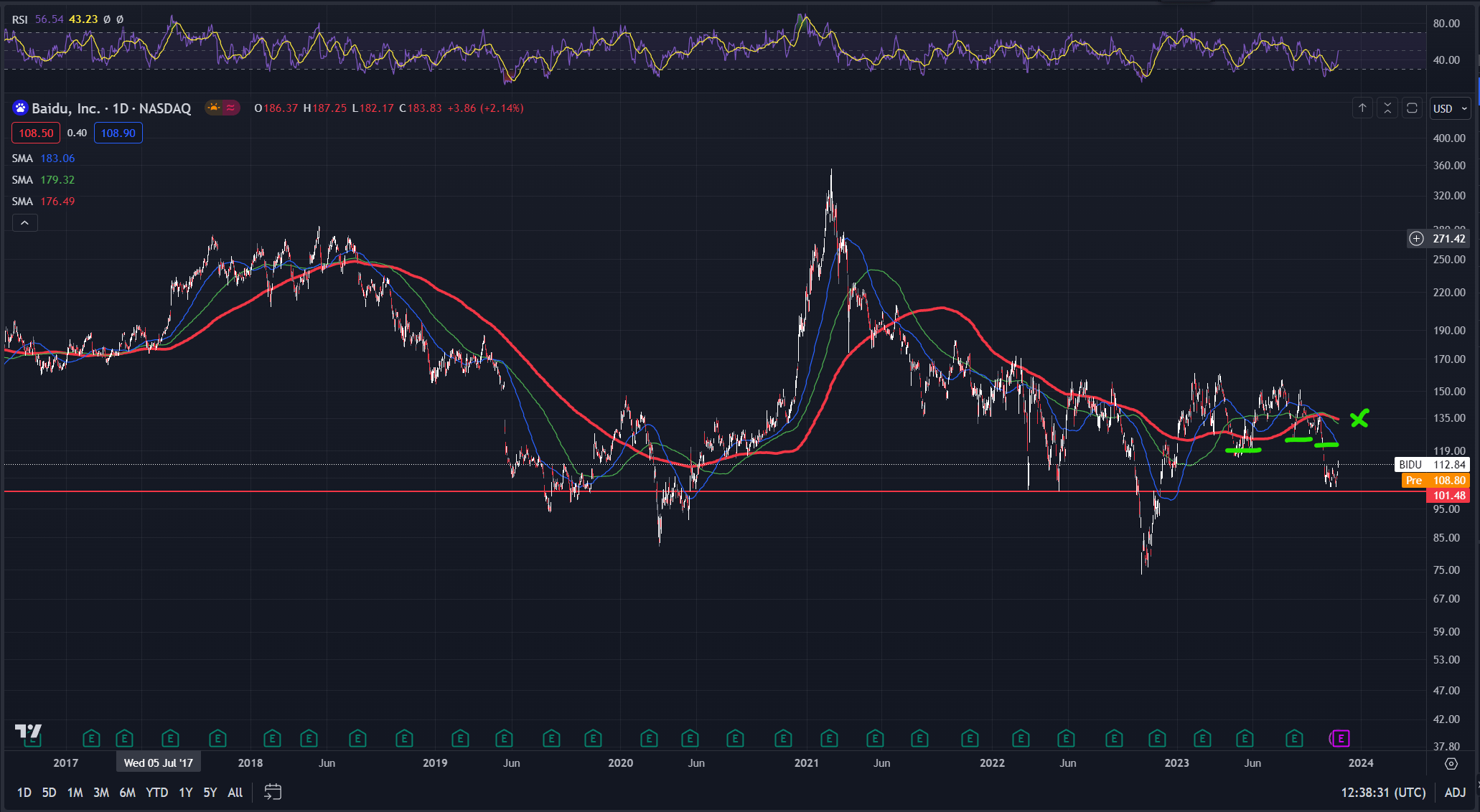The width and height of the screenshot is (1480, 812).
Task: Click the +3.86 (+2.14%) change value
Action: click(485, 108)
